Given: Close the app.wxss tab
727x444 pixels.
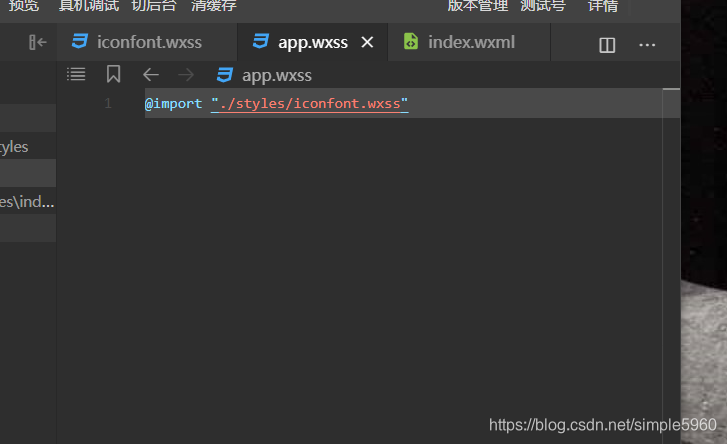Looking at the screenshot, I should 367,43.
